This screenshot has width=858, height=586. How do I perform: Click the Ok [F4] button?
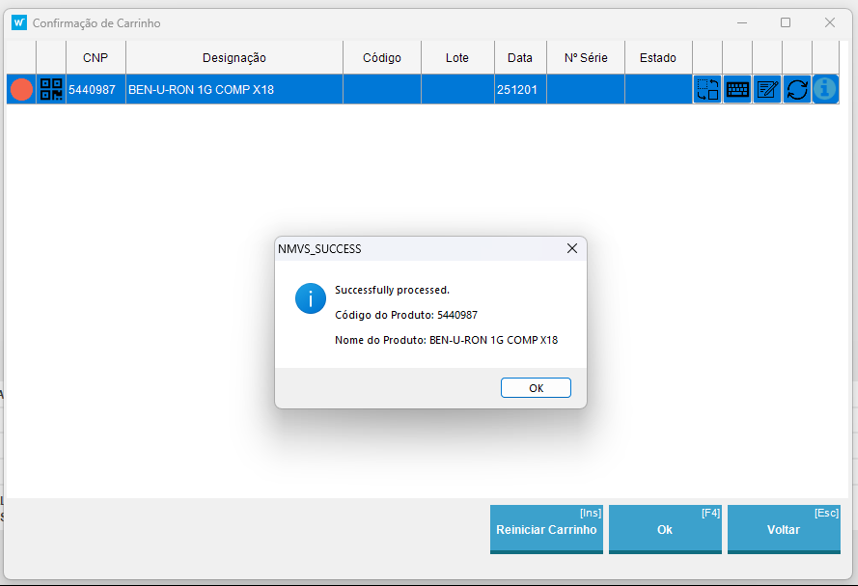coord(665,529)
